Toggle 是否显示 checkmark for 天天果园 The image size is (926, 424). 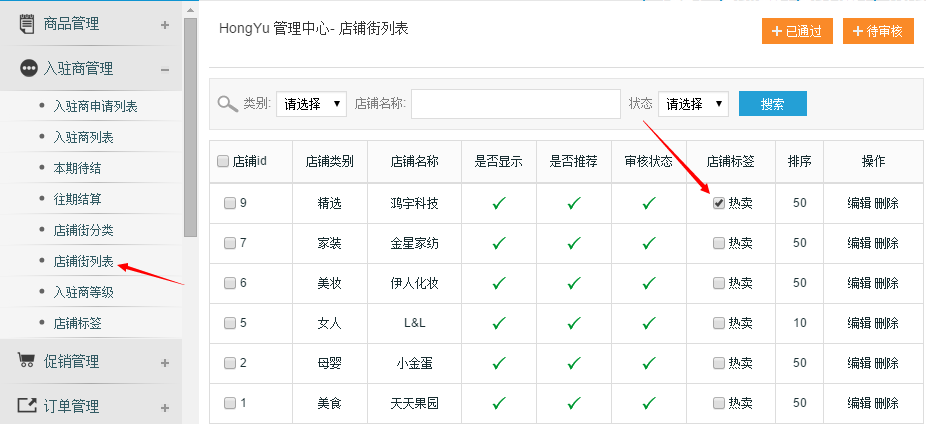[x=499, y=403]
